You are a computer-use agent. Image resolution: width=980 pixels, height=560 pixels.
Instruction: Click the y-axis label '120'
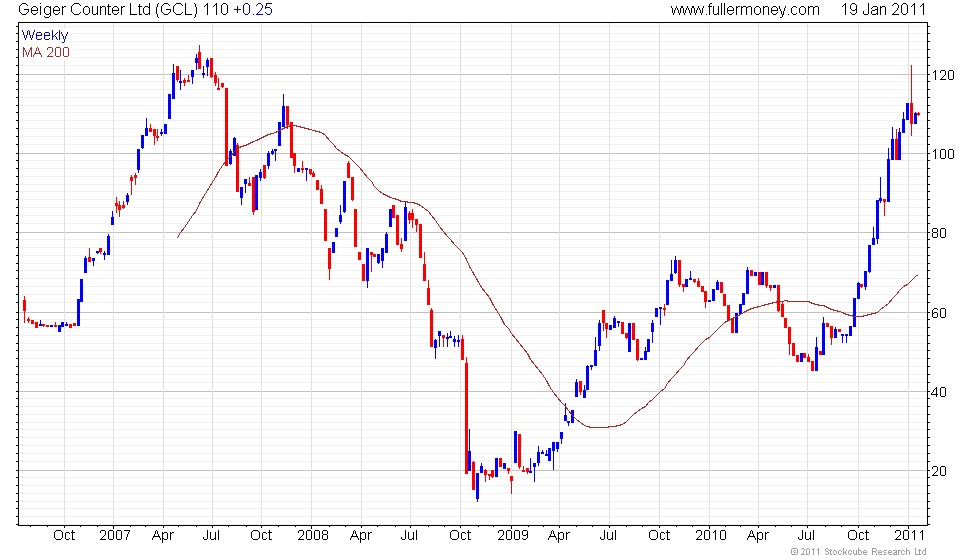click(x=942, y=75)
